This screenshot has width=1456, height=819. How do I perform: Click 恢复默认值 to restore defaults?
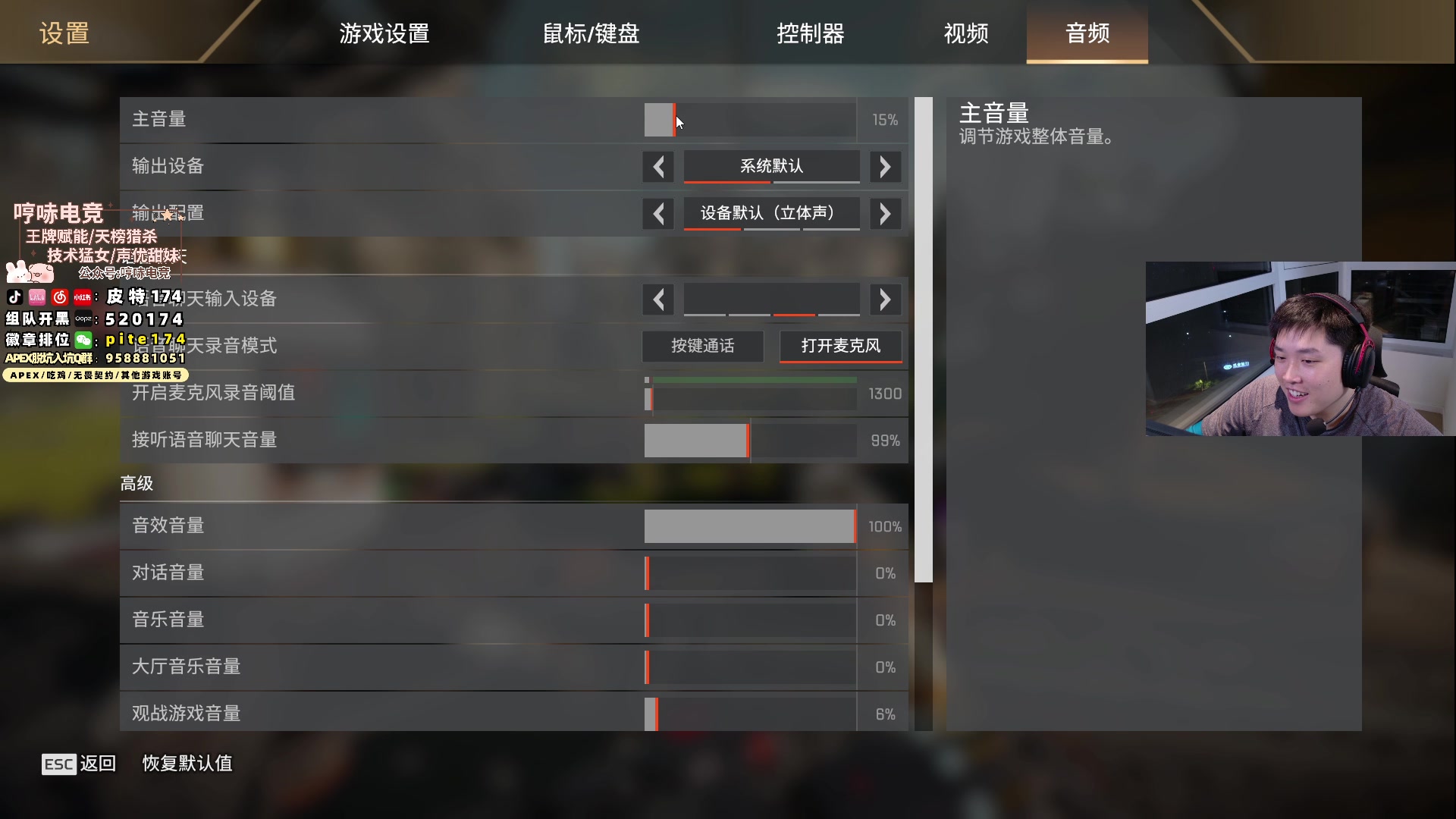pyautogui.click(x=187, y=764)
